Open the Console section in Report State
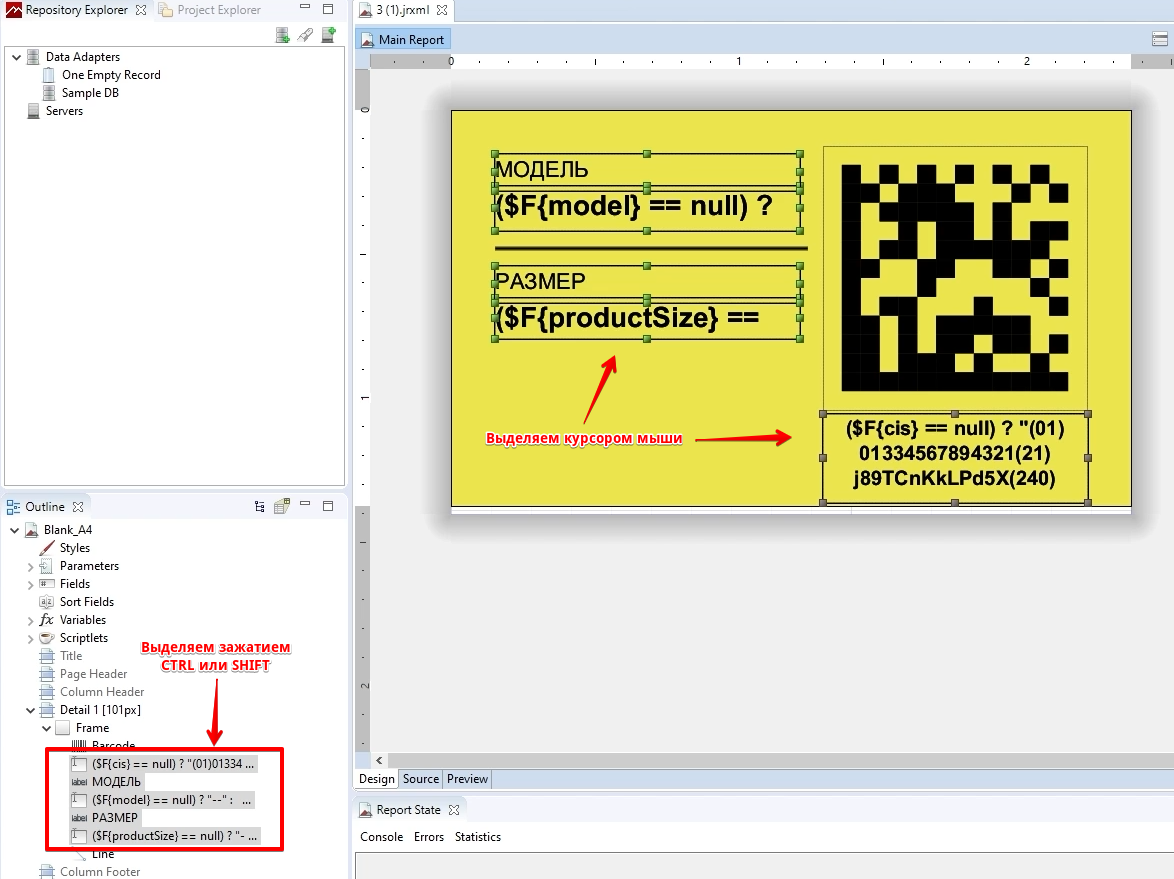The image size is (1174, 879). click(x=382, y=837)
